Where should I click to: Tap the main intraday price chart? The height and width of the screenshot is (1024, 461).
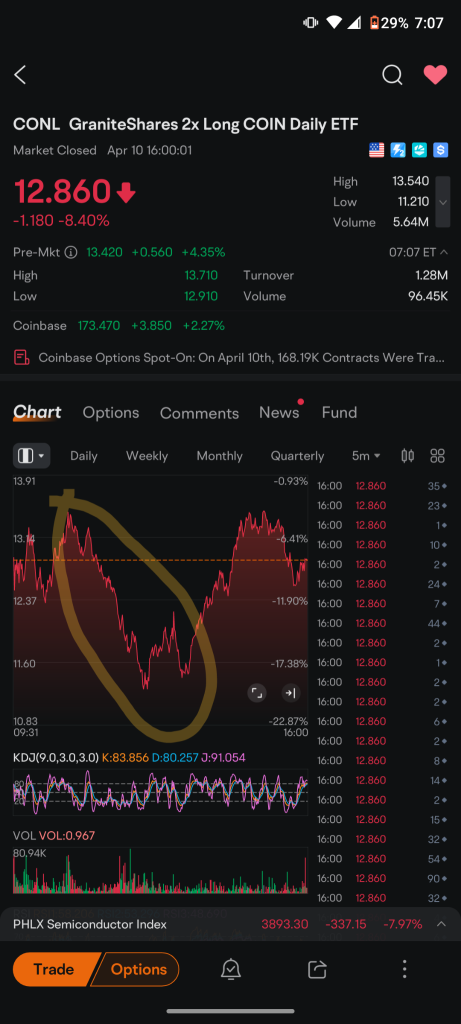[x=160, y=602]
